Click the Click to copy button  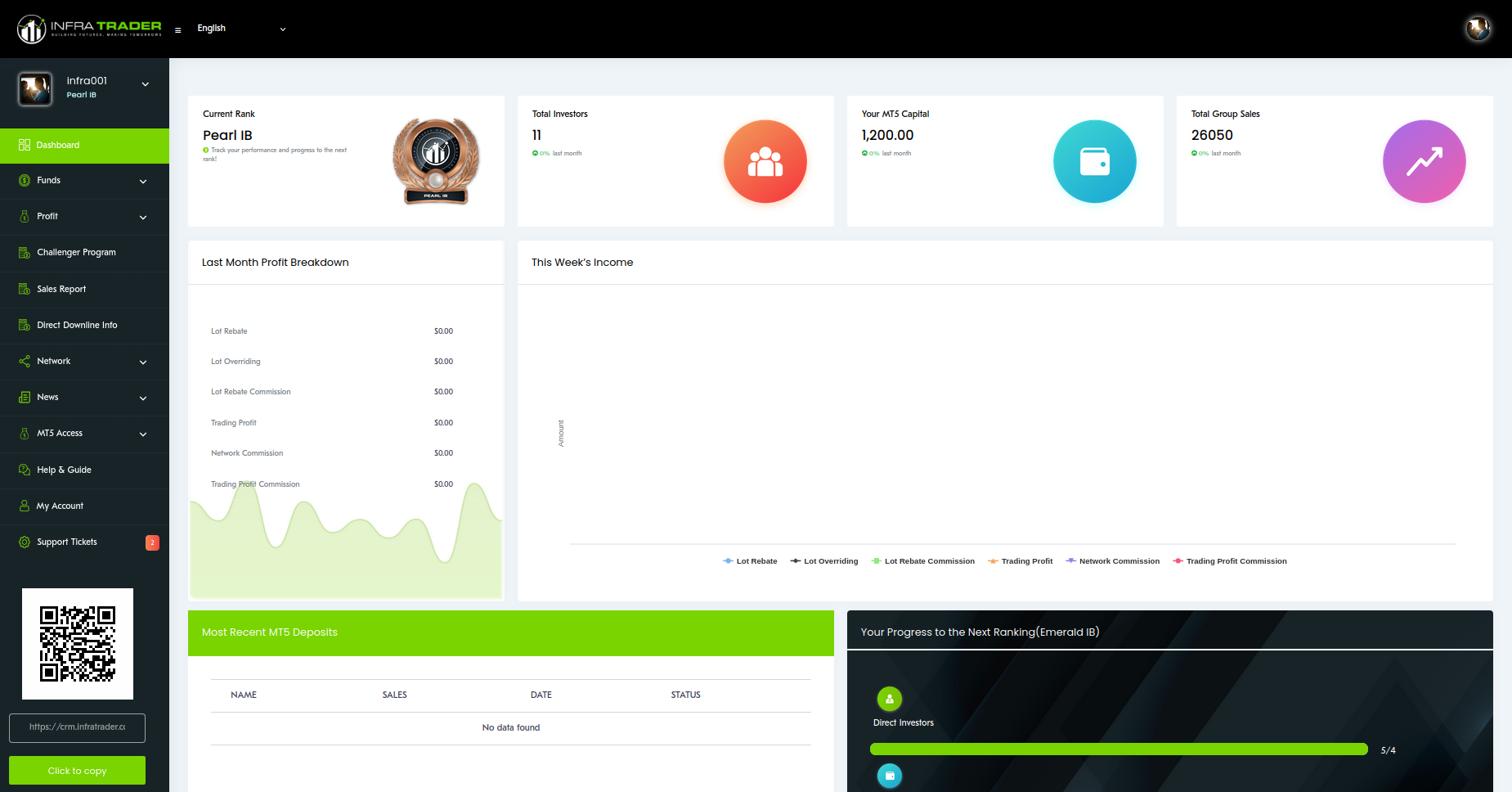coord(77,771)
